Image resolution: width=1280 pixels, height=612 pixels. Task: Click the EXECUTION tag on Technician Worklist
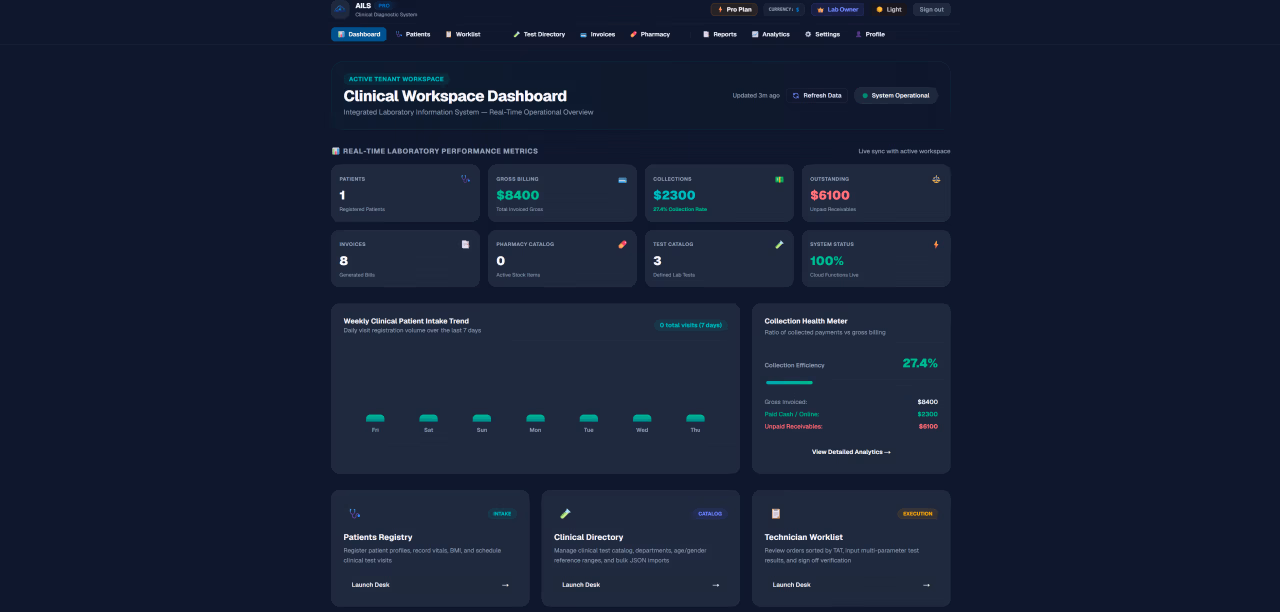(917, 514)
